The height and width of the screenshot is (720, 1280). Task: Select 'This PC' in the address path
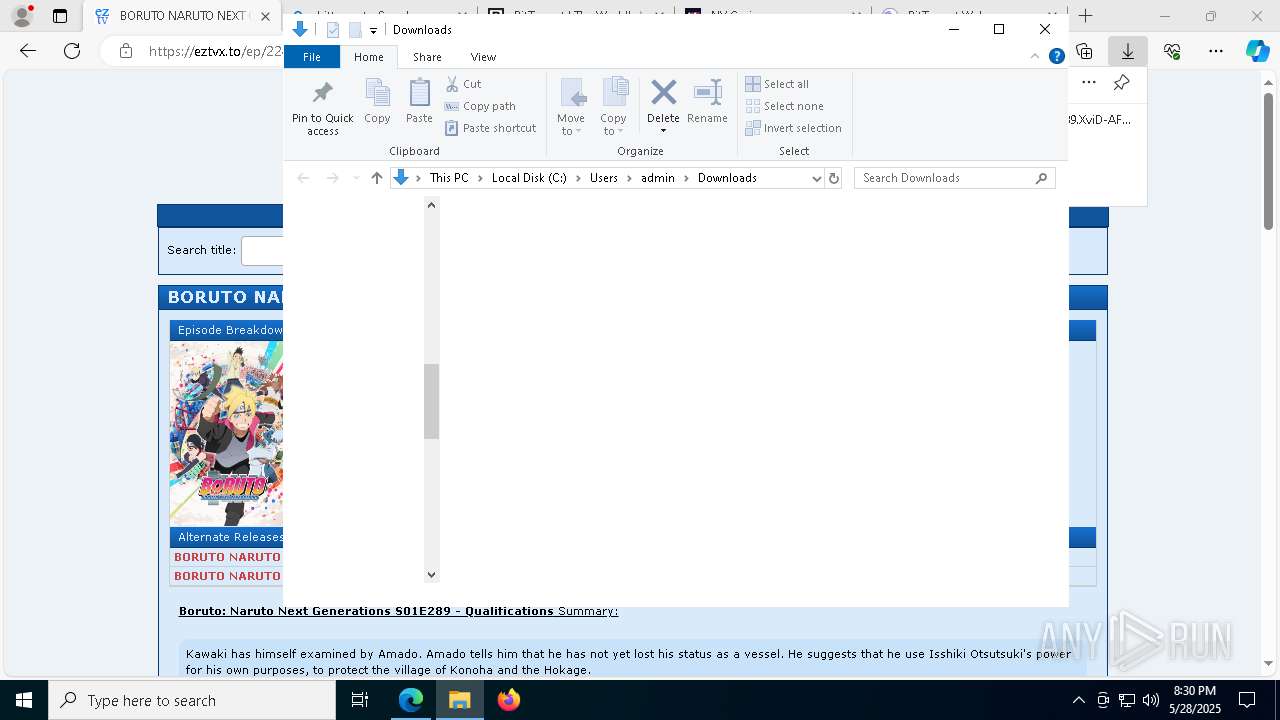449,178
